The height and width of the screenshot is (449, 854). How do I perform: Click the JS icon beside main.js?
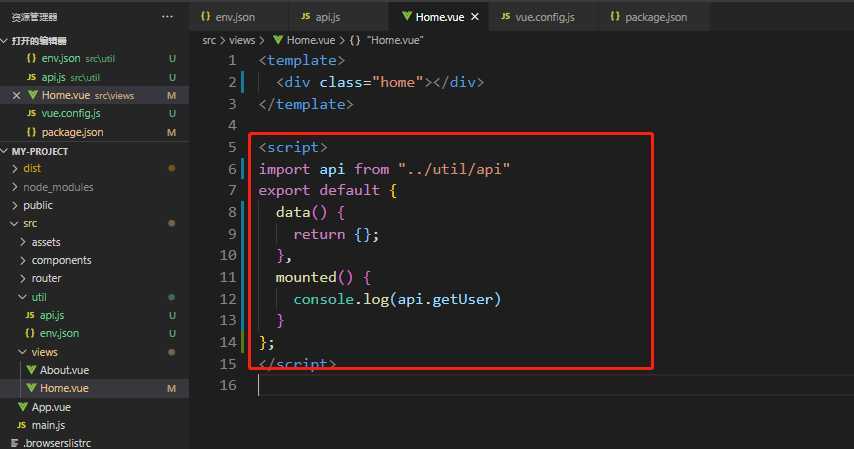tap(21, 425)
